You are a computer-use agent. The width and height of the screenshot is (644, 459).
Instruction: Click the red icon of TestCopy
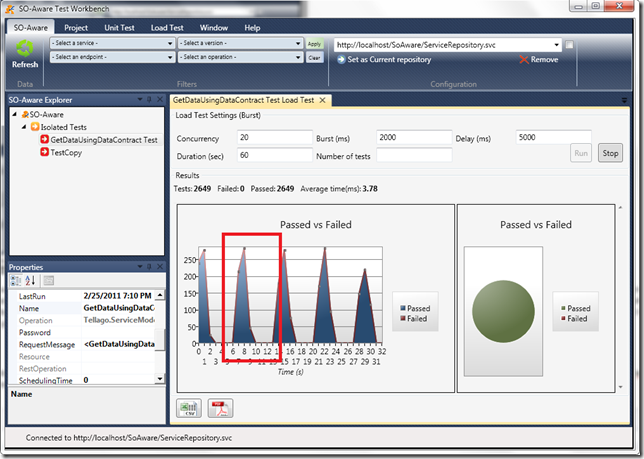tap(44, 152)
